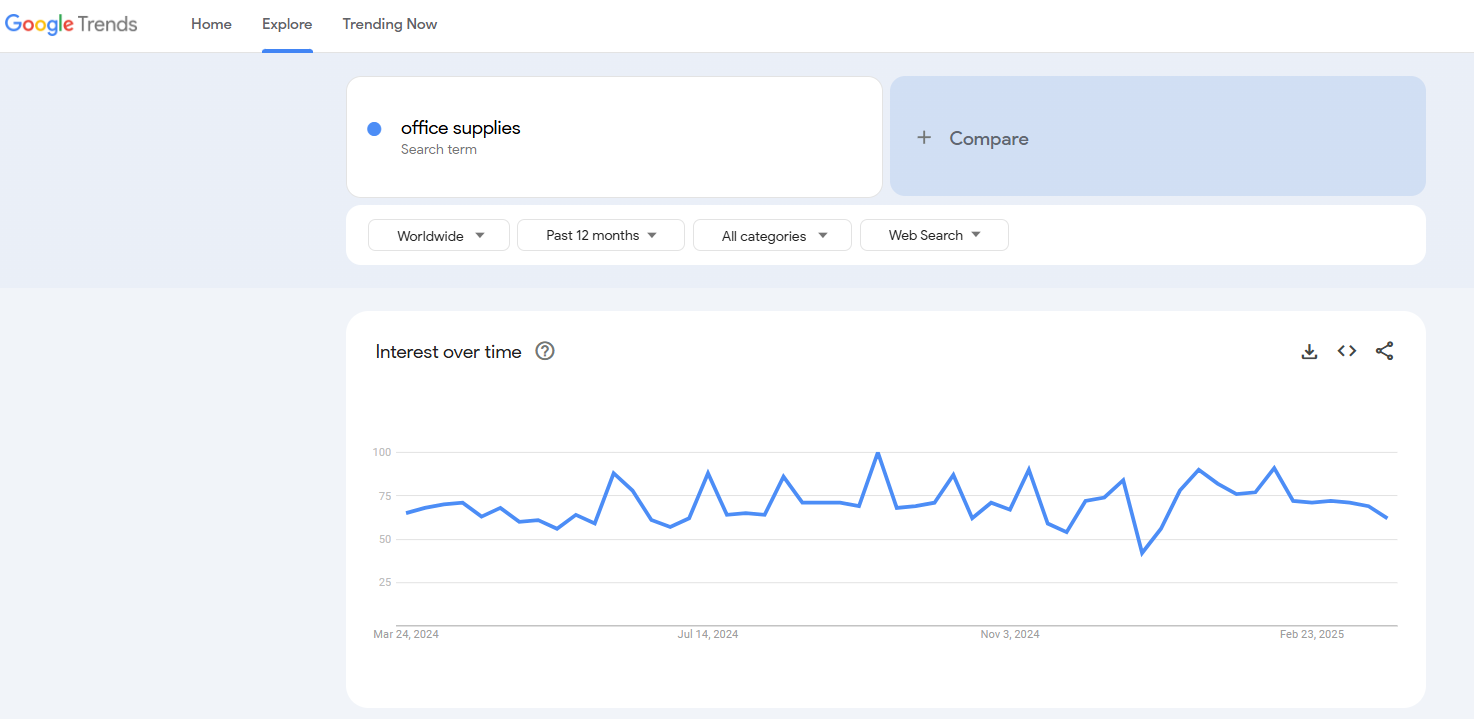Click the embed code icon
The height and width of the screenshot is (719, 1474).
1347,351
